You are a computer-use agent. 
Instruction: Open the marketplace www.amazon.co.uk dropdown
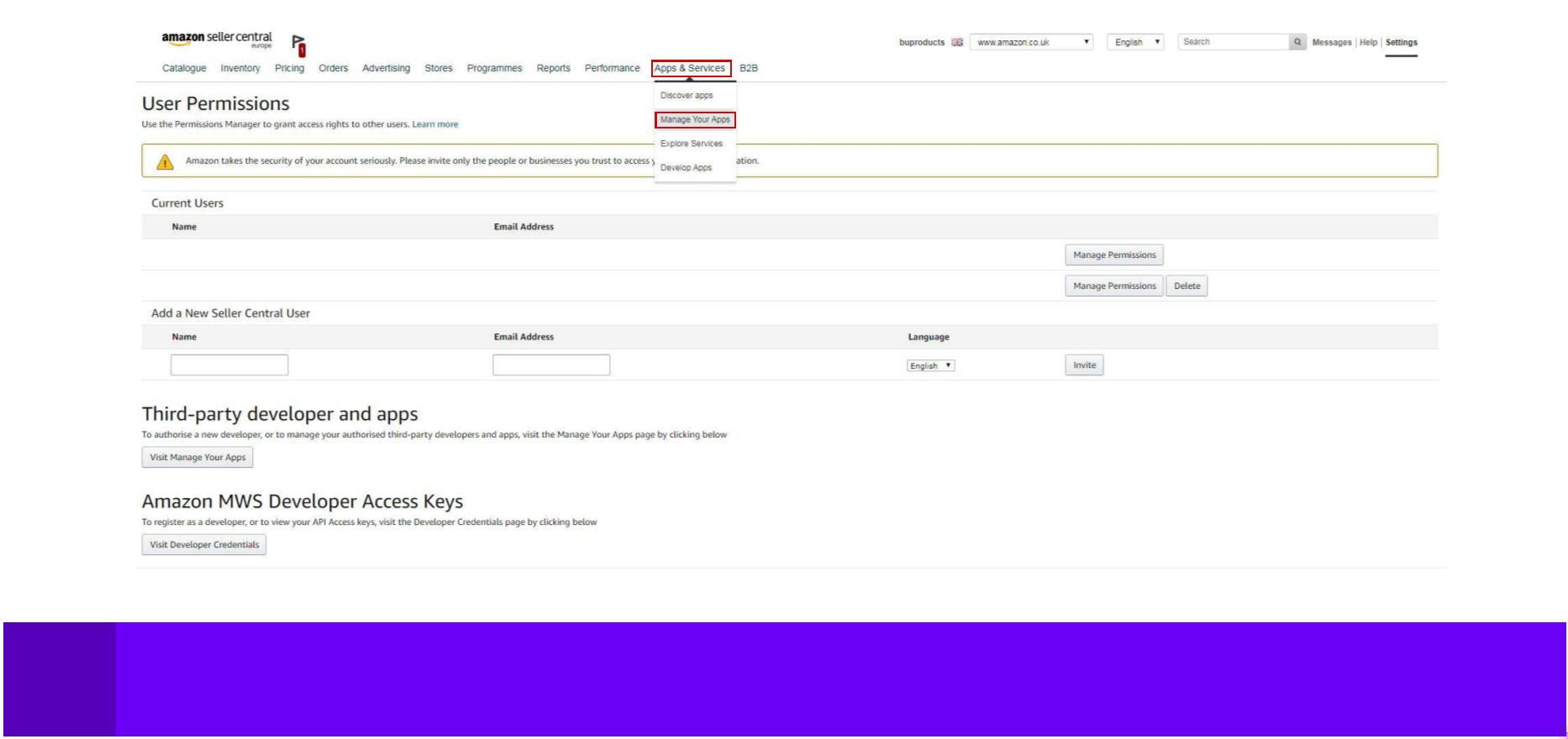[x=1032, y=42]
